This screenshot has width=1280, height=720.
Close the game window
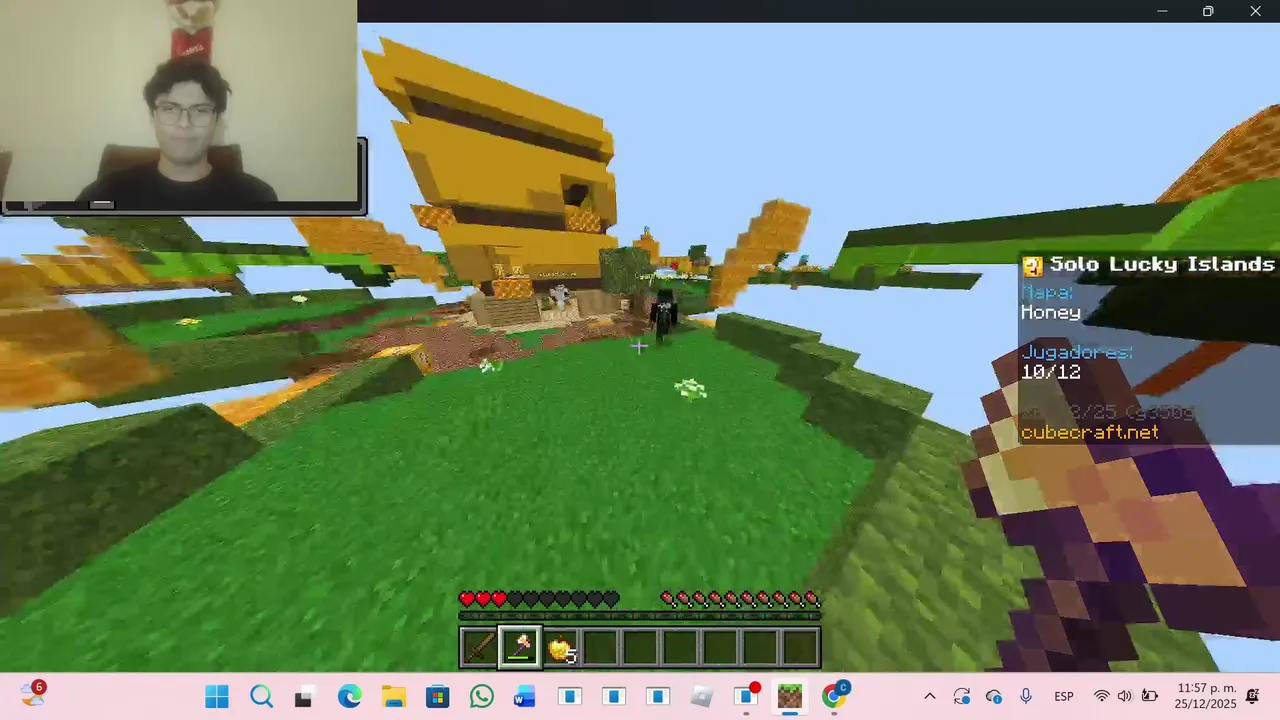coord(1255,11)
